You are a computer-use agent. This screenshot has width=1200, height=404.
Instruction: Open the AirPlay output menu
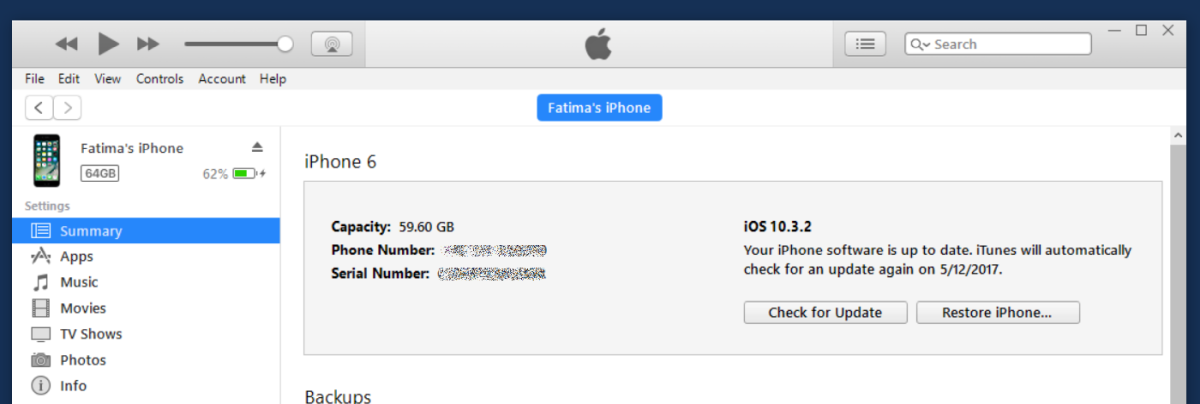[x=332, y=44]
